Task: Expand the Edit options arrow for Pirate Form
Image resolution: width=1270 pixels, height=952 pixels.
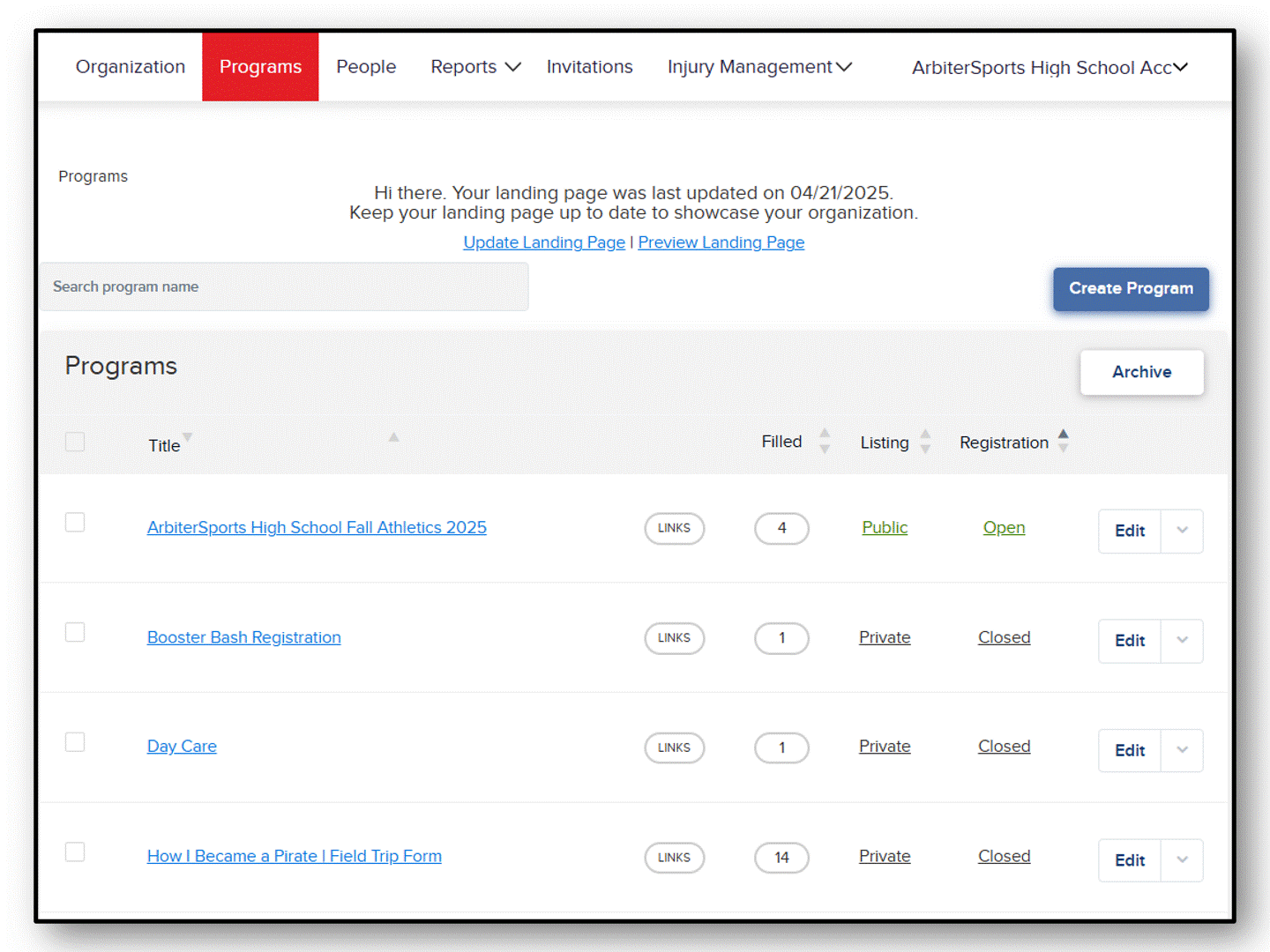Action: coord(1183,860)
